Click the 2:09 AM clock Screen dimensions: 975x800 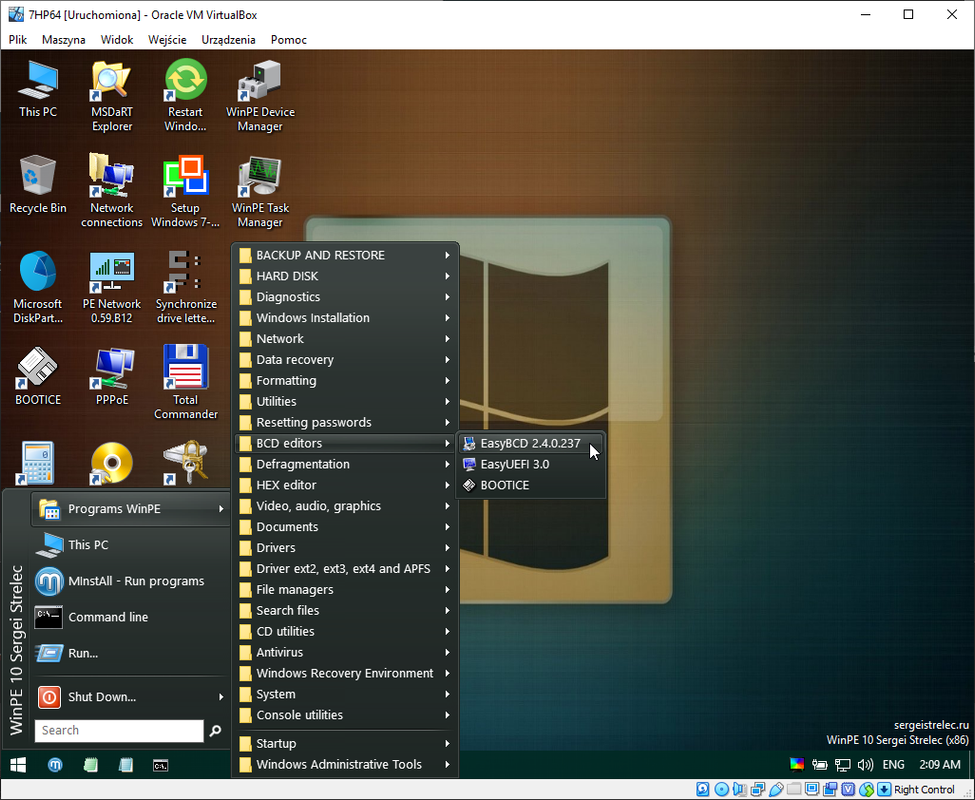click(x=940, y=765)
